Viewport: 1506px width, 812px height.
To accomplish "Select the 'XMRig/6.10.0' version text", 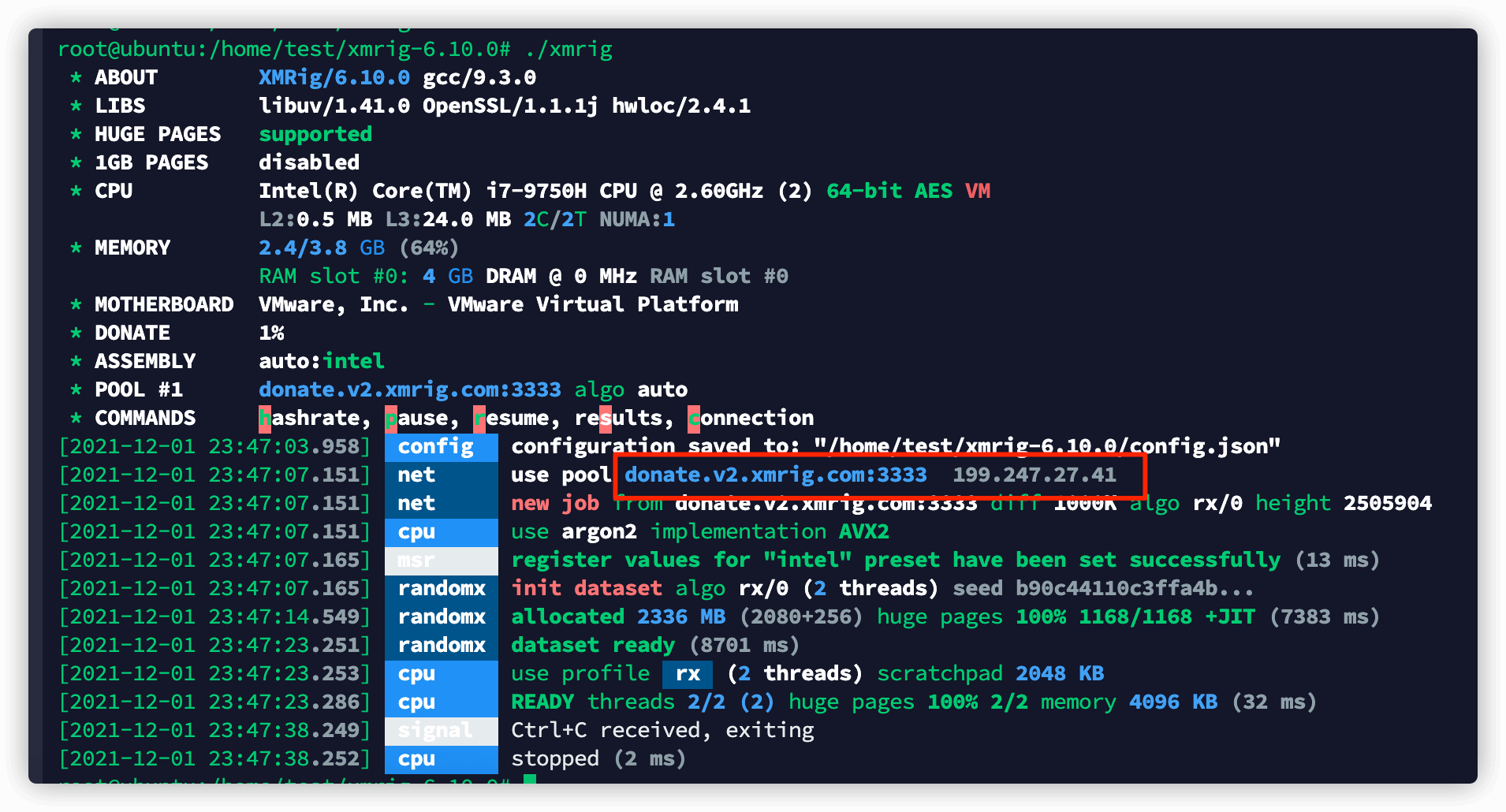I will [x=334, y=77].
